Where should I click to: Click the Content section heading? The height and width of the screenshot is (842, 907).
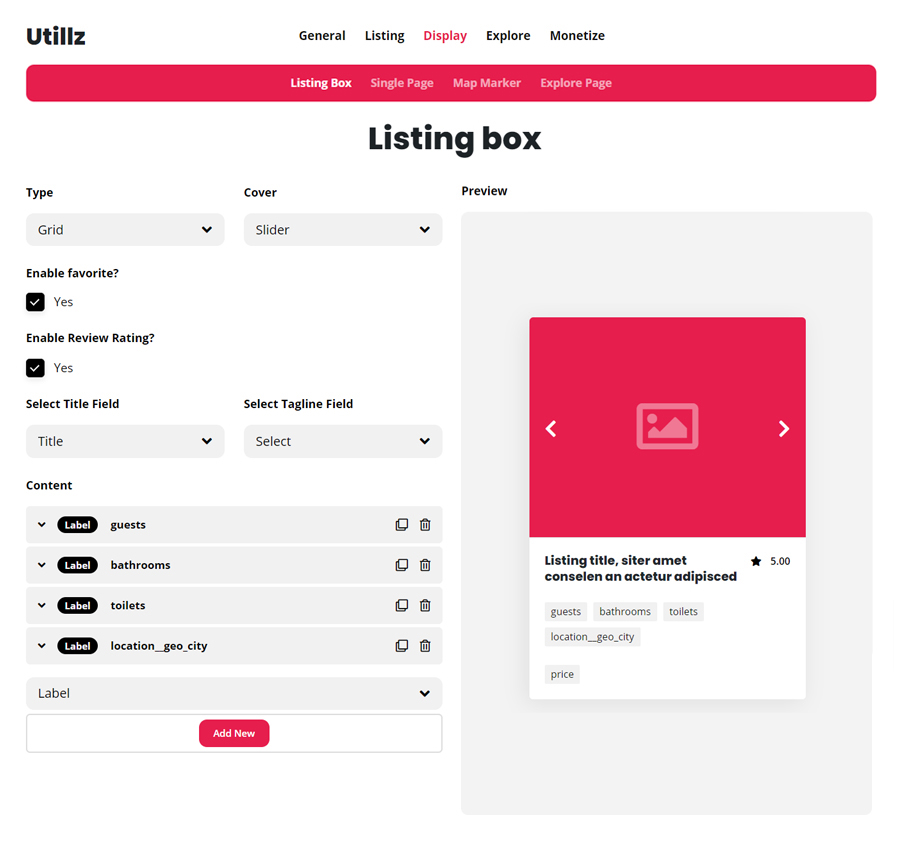tap(49, 485)
